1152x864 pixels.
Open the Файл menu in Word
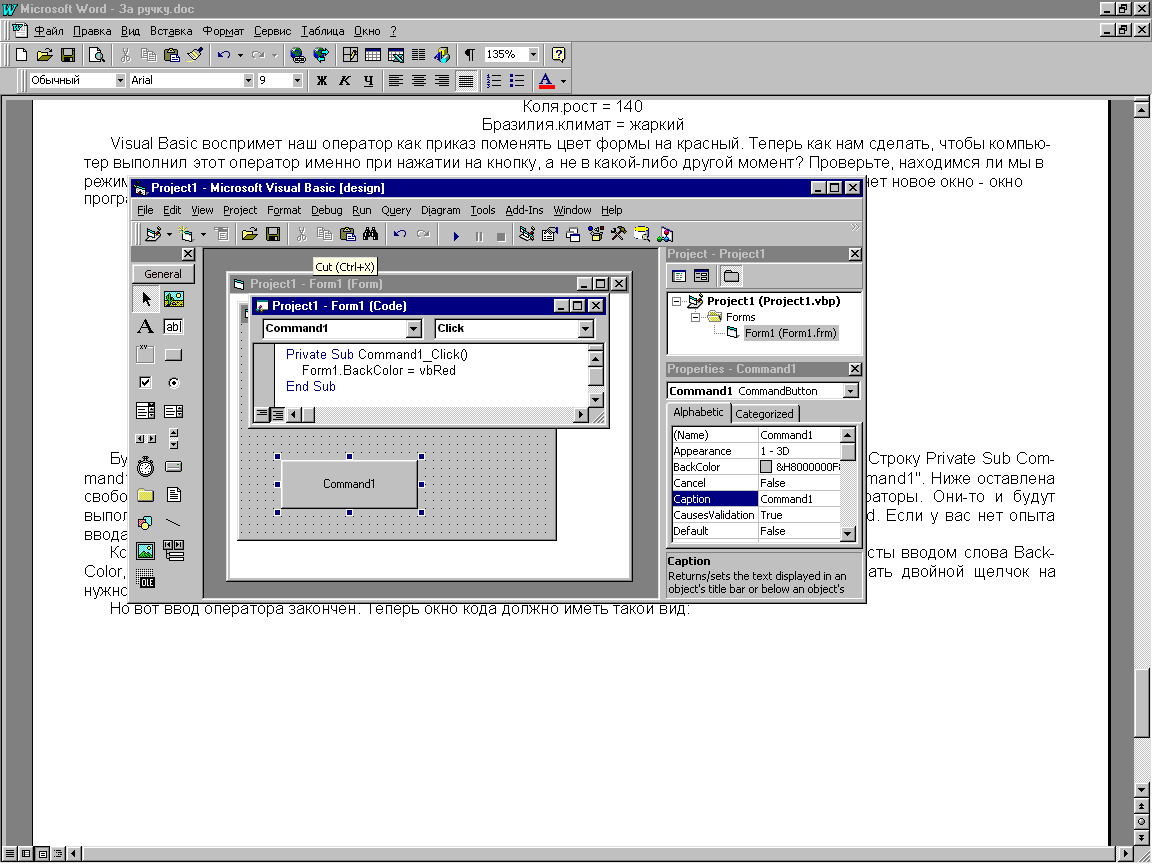[48, 31]
